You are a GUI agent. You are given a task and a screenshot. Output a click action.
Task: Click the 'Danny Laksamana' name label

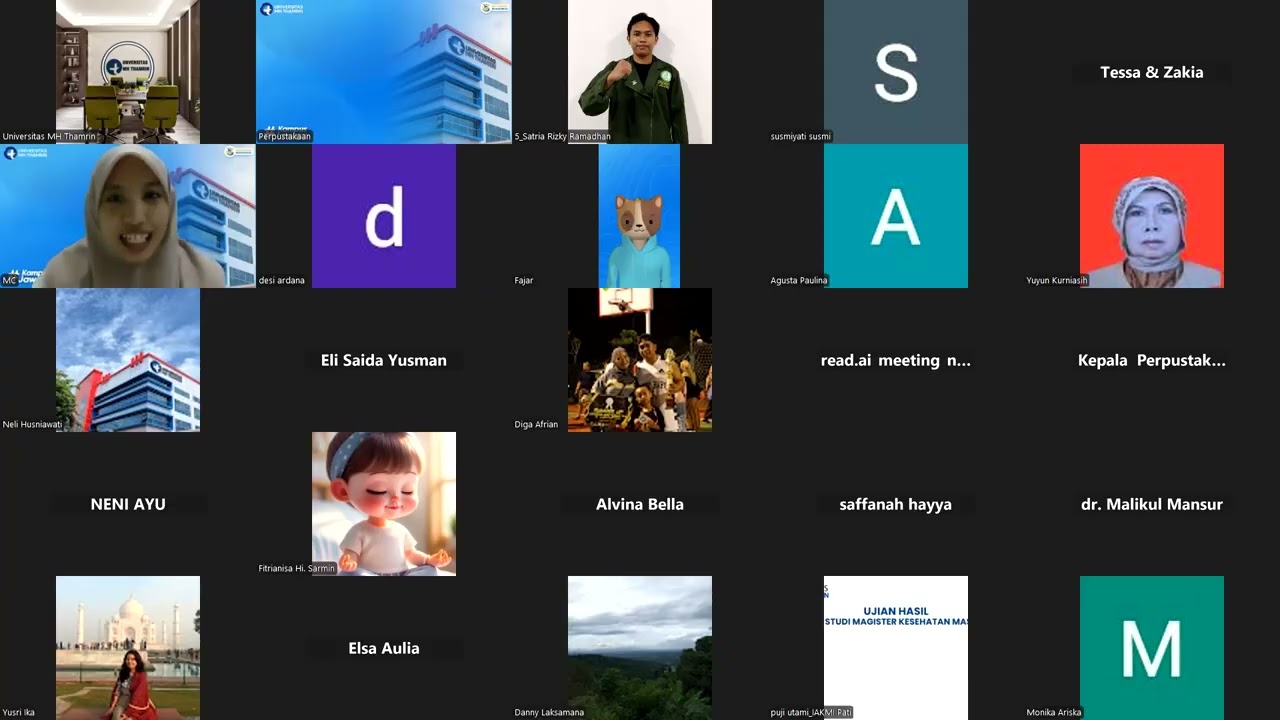549,712
